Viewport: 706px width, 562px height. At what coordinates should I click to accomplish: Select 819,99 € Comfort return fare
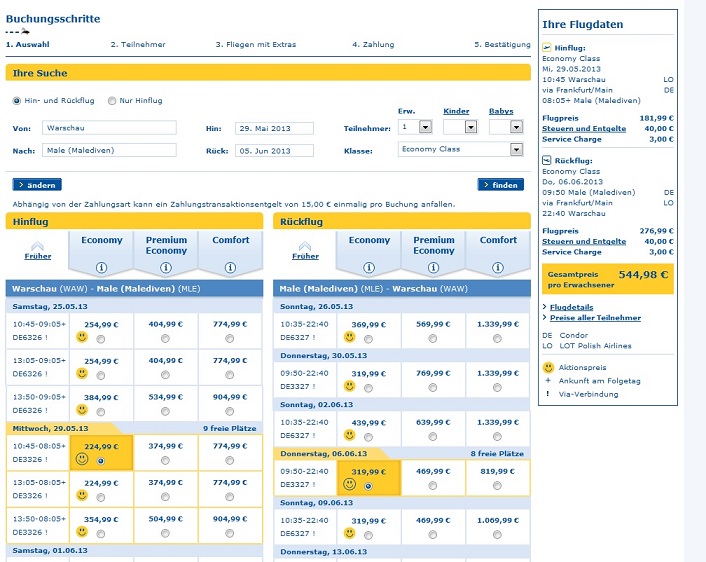[497, 485]
